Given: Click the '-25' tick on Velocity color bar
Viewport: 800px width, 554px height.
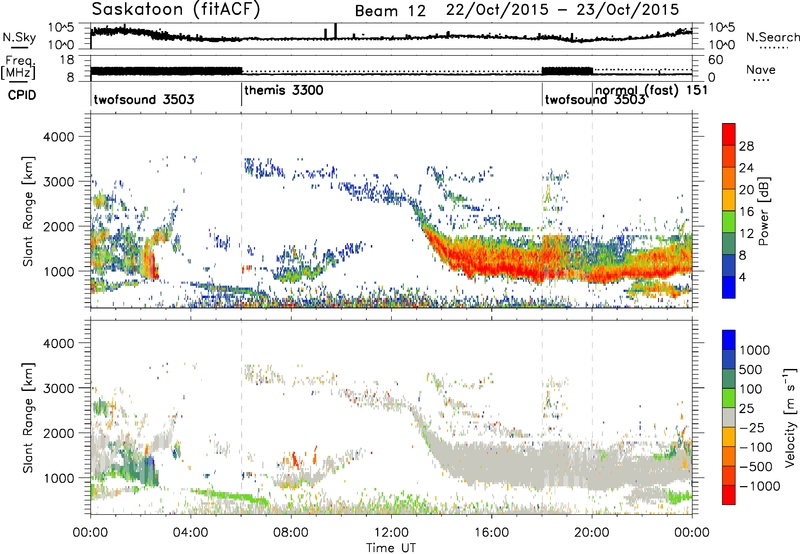Looking at the screenshot, I should pyautogui.click(x=753, y=427).
